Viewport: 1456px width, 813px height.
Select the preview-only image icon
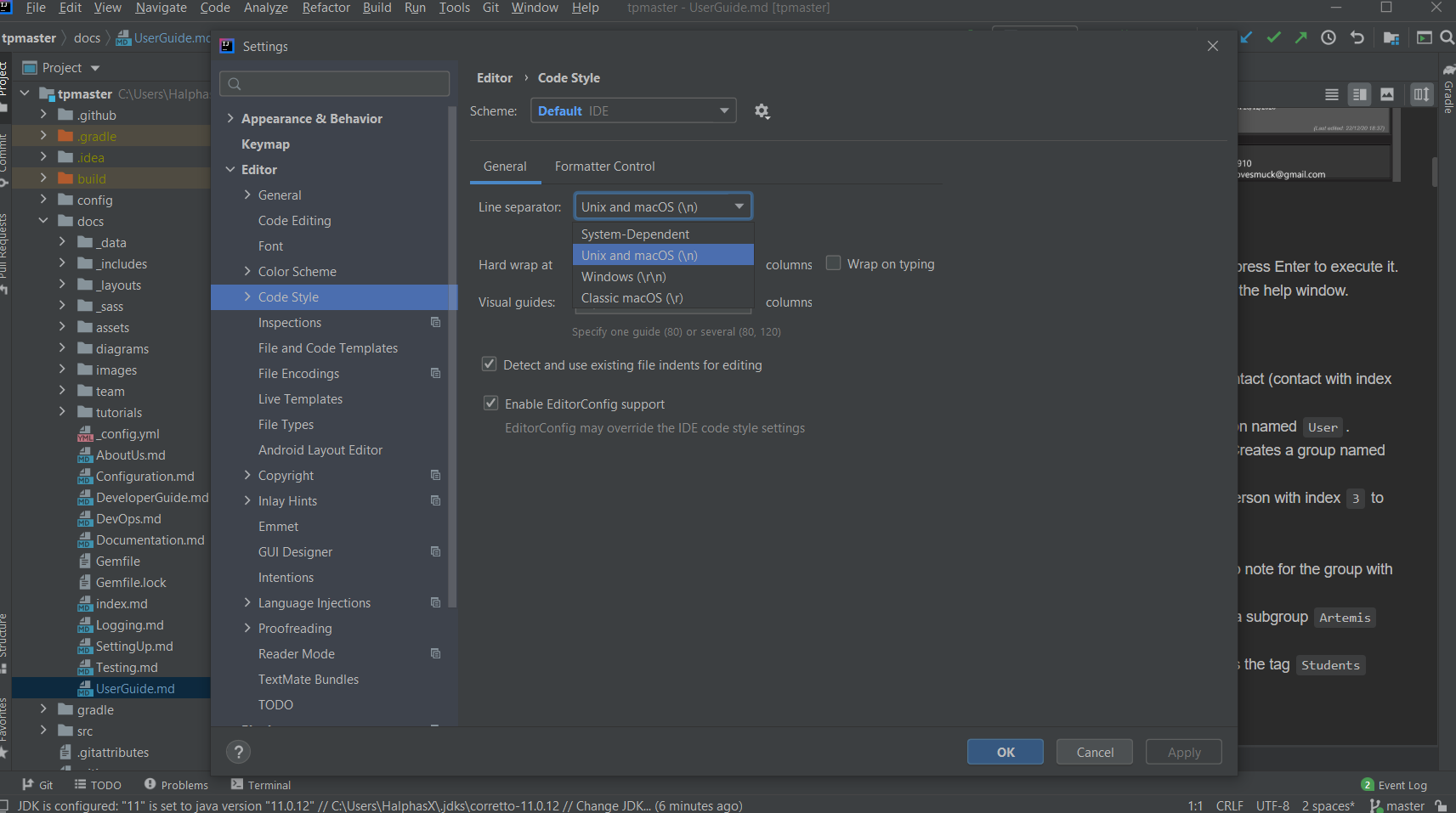[x=1387, y=94]
